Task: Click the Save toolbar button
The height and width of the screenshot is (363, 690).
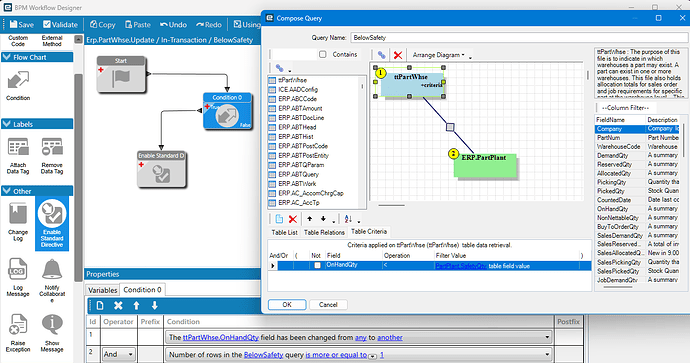Action: [x=21, y=25]
